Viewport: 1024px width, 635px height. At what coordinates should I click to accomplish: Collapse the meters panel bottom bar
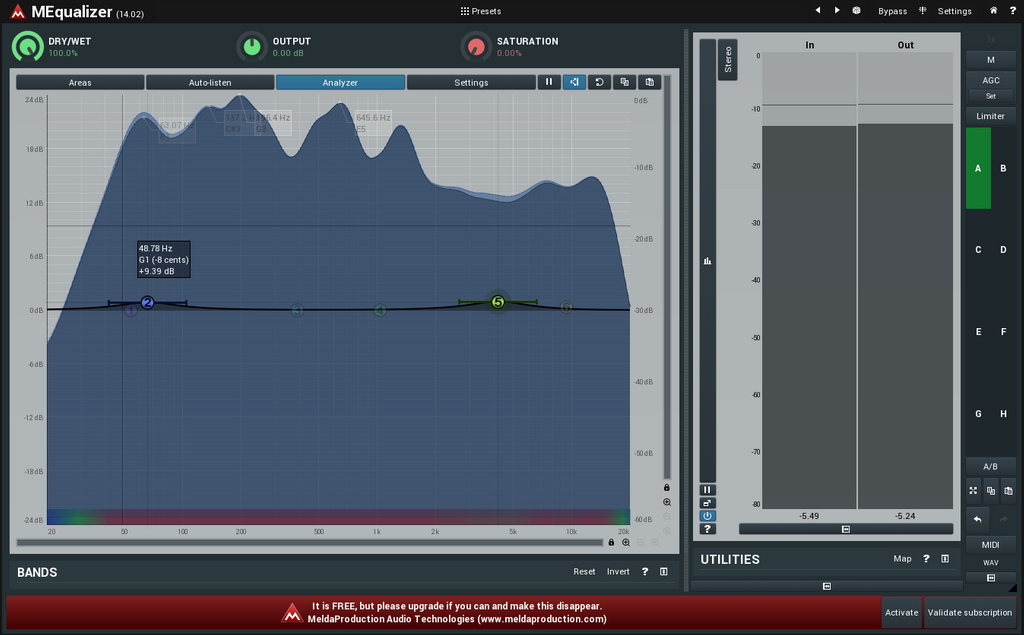(x=846, y=529)
